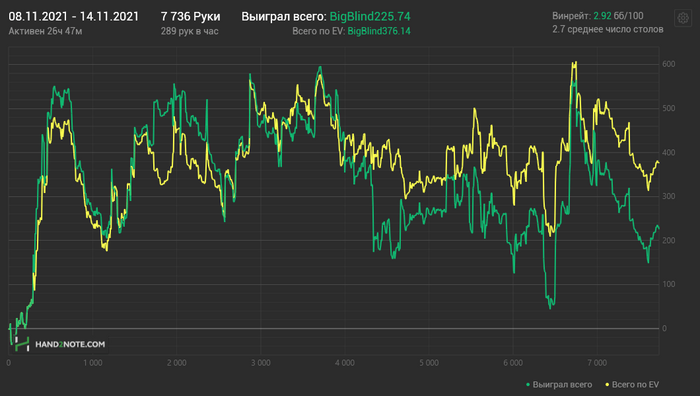Click the '289 рук в час' text
The height and width of the screenshot is (396, 700).
coord(189,31)
